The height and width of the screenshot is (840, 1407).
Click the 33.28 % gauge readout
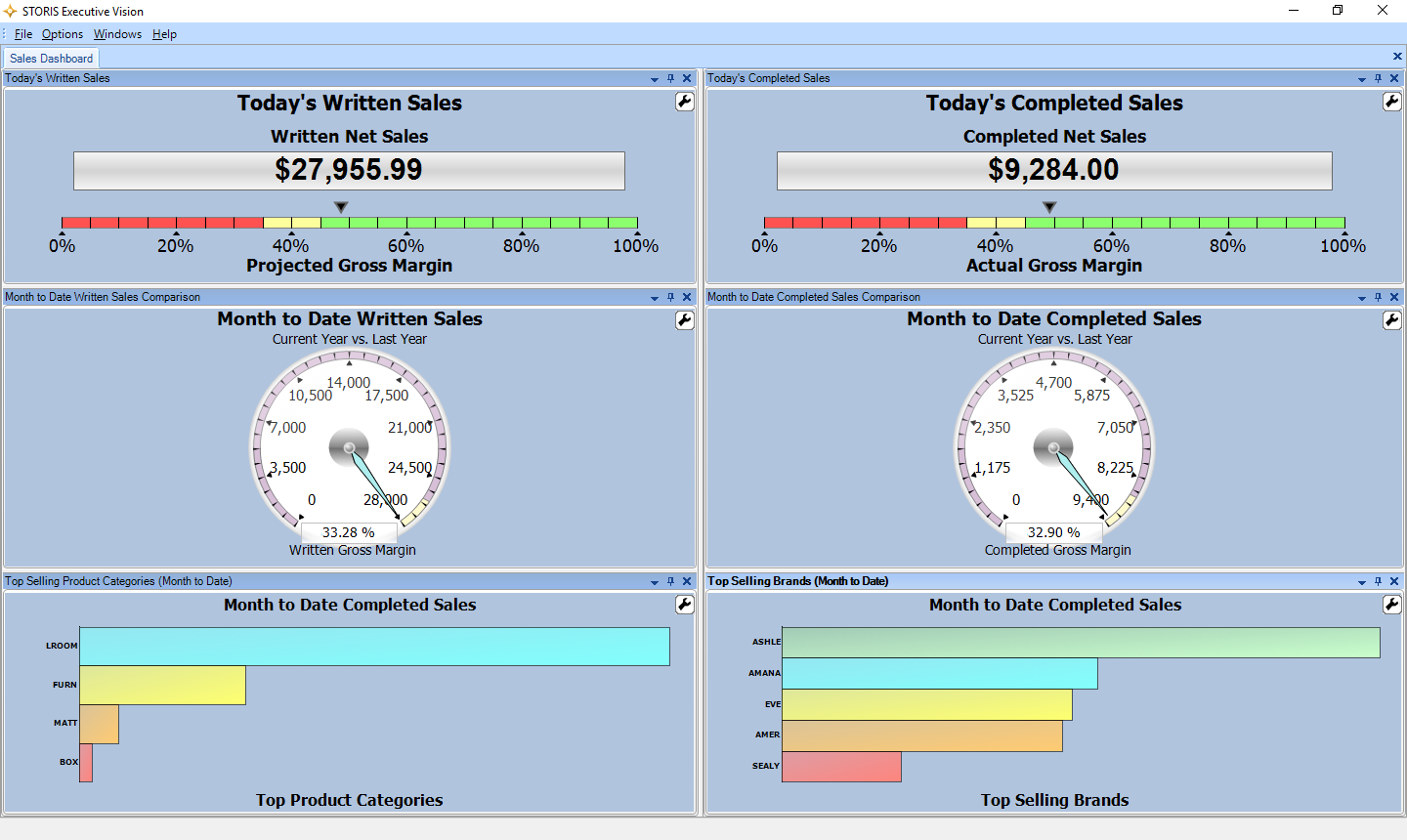349,532
